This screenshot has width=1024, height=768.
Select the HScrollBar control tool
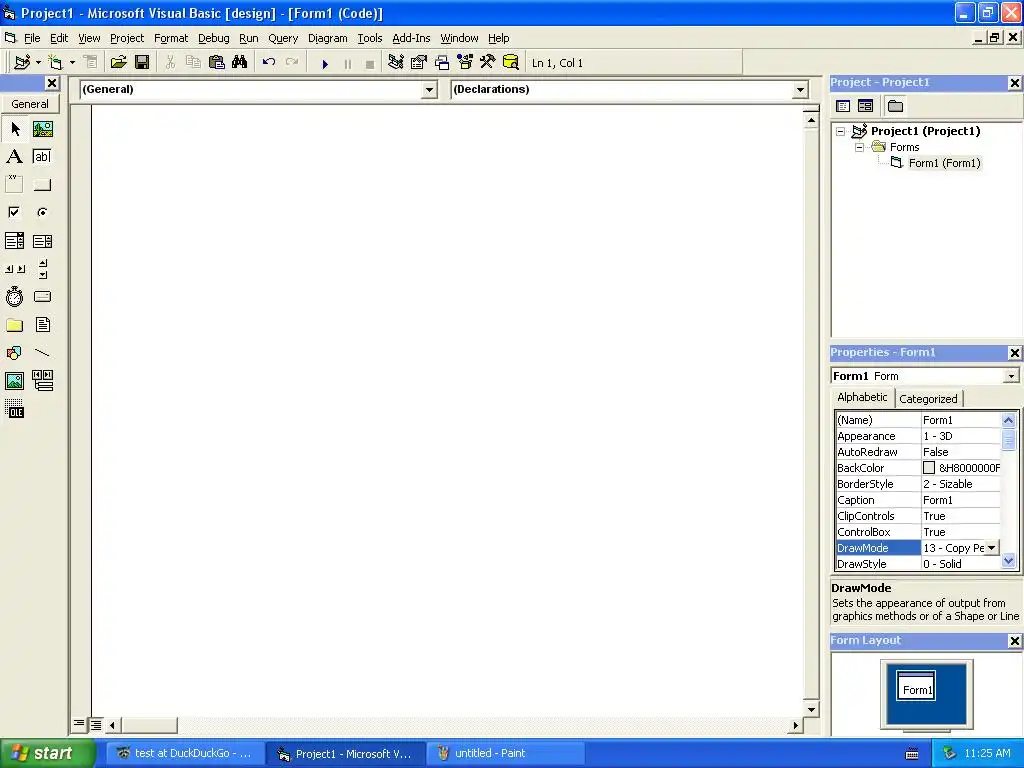(14, 268)
